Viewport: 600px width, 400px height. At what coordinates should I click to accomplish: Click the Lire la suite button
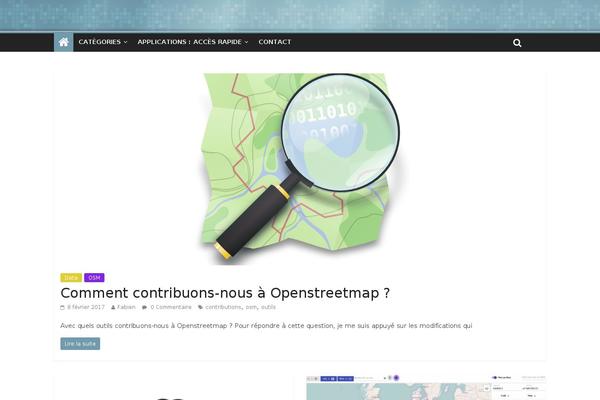[x=80, y=344]
